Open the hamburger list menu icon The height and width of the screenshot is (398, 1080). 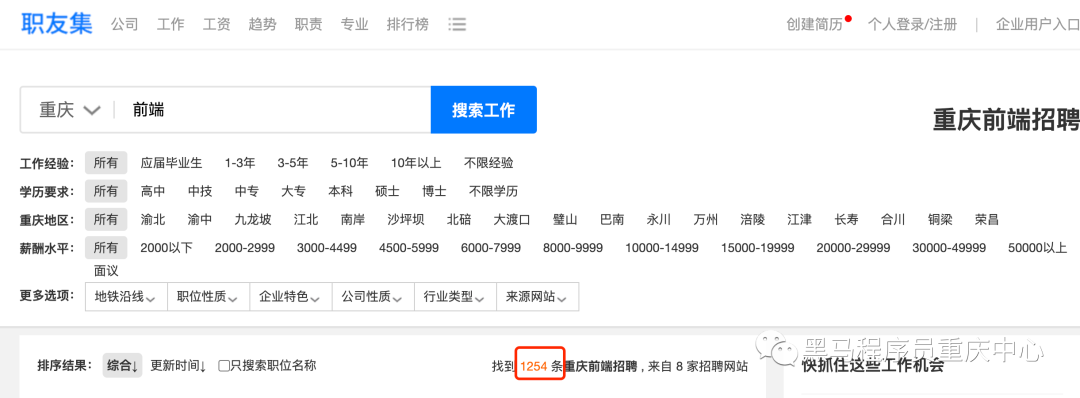pos(457,25)
